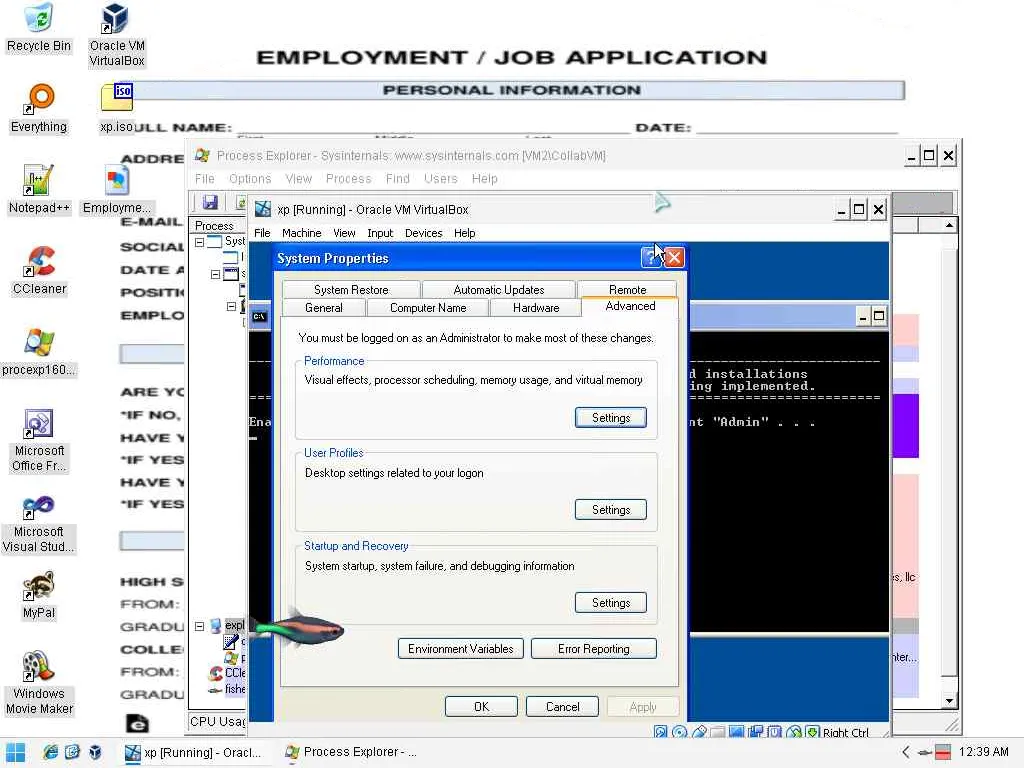The width and height of the screenshot is (1024, 768).
Task: Click the VirtualBox optical drive indicator
Action: pos(679,732)
